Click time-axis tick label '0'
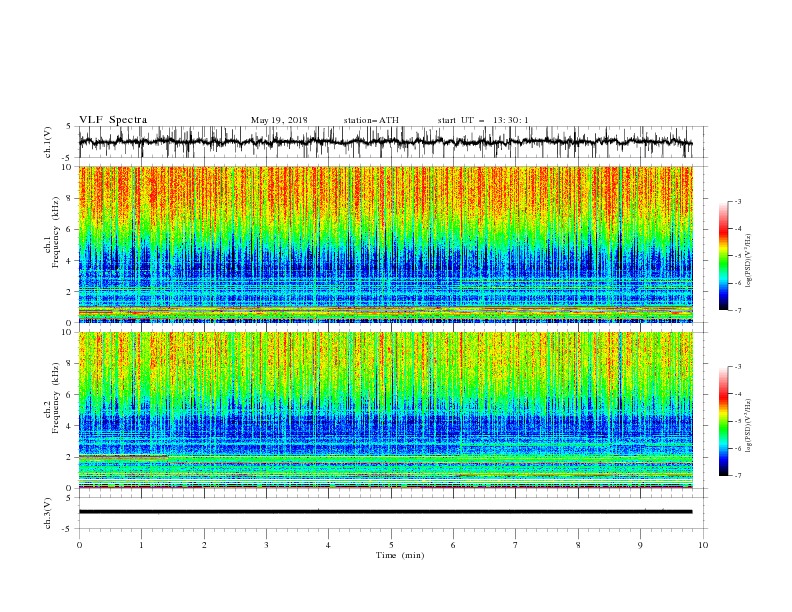The height and width of the screenshot is (612, 792). click(x=79, y=545)
